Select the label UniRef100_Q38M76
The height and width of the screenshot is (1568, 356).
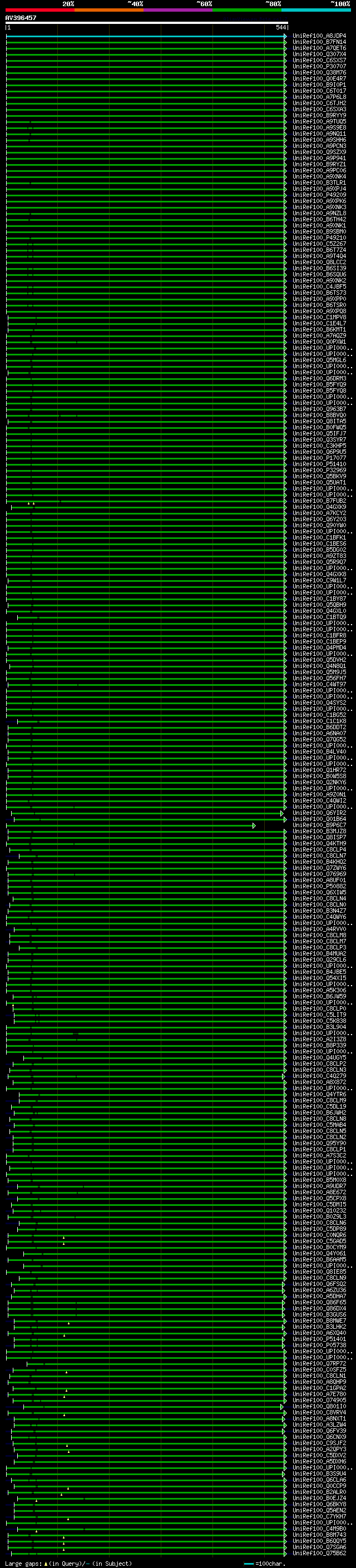[319, 72]
